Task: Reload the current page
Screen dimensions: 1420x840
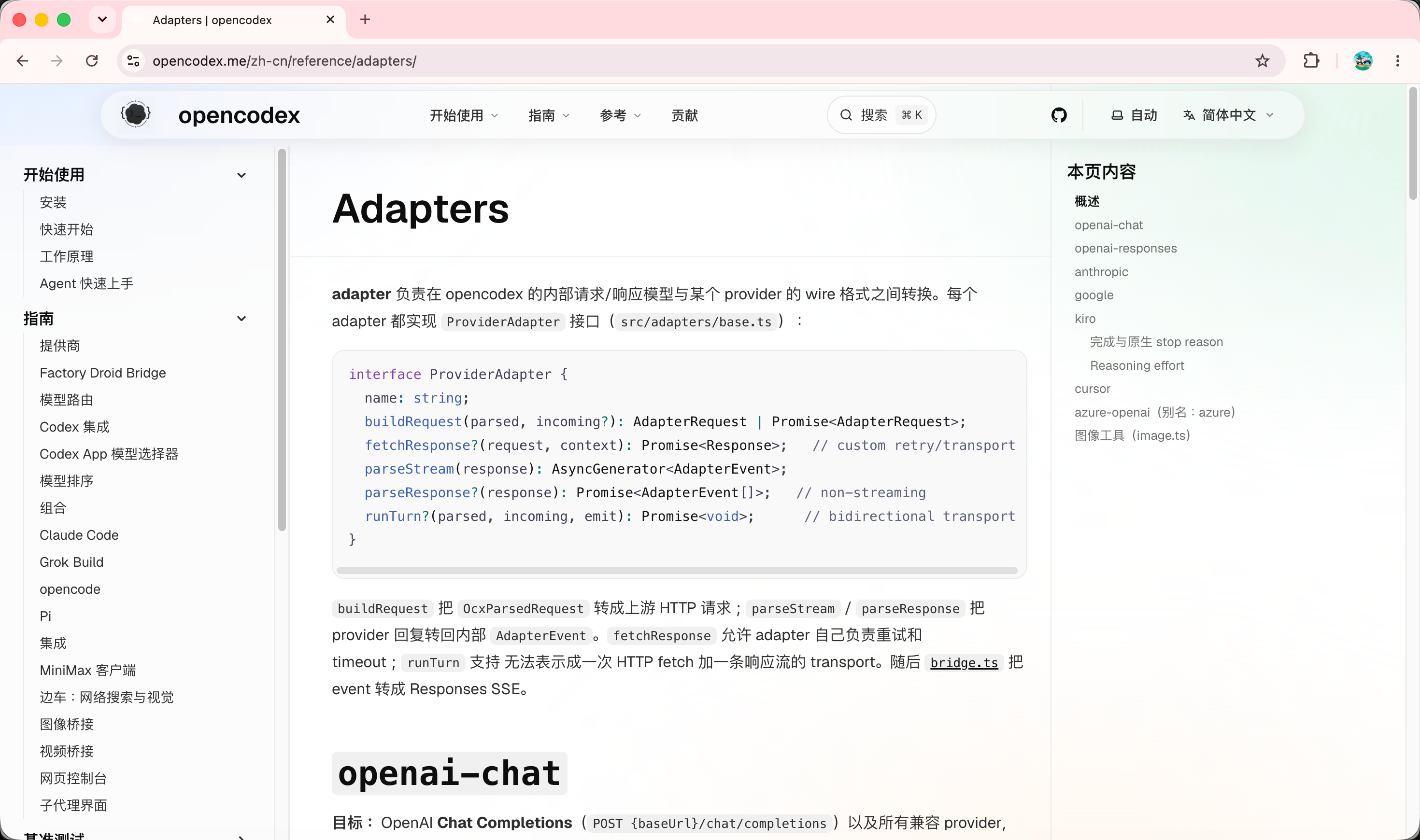Action: point(92,60)
